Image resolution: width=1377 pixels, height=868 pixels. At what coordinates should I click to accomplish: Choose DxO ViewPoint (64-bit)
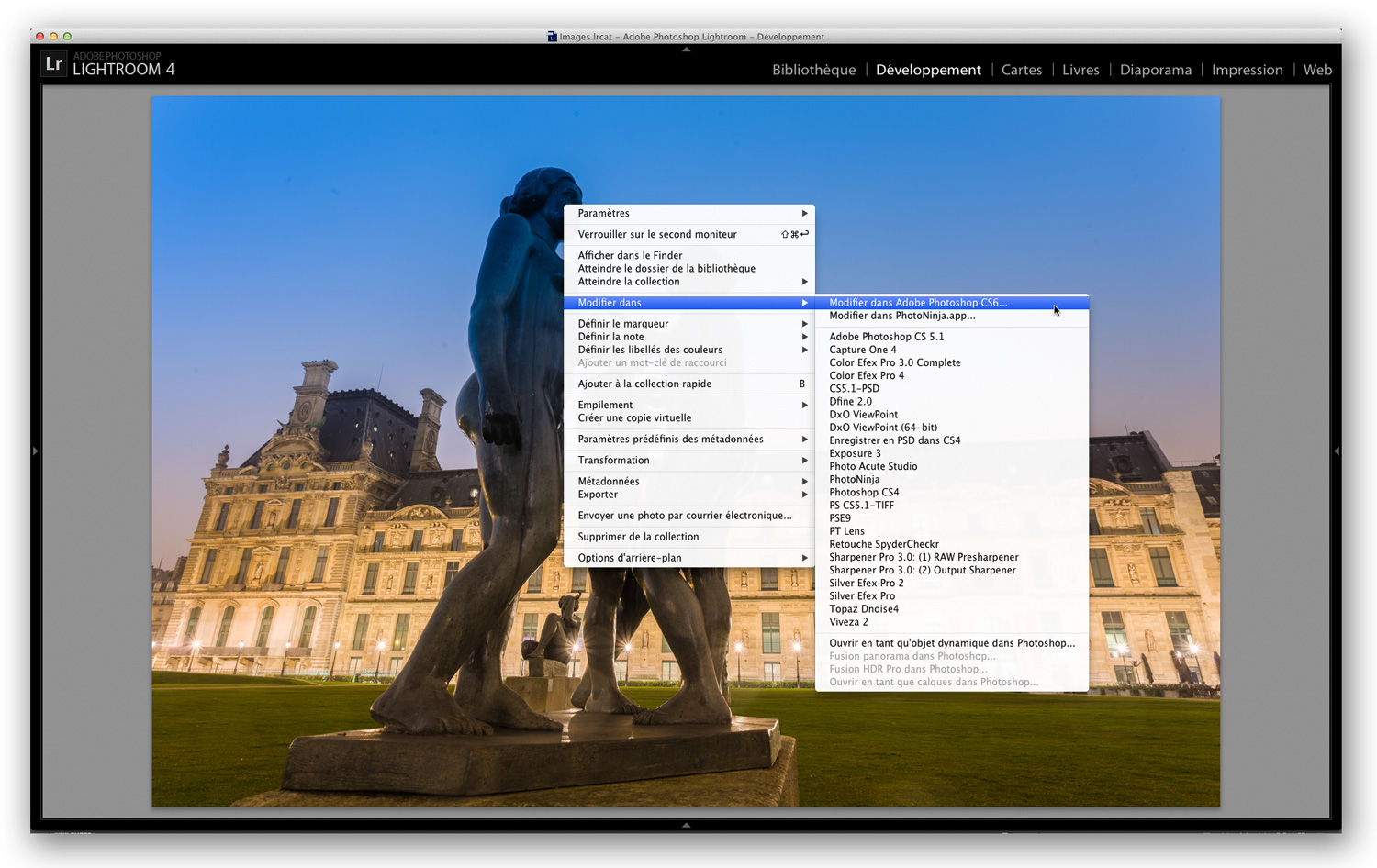point(952,427)
